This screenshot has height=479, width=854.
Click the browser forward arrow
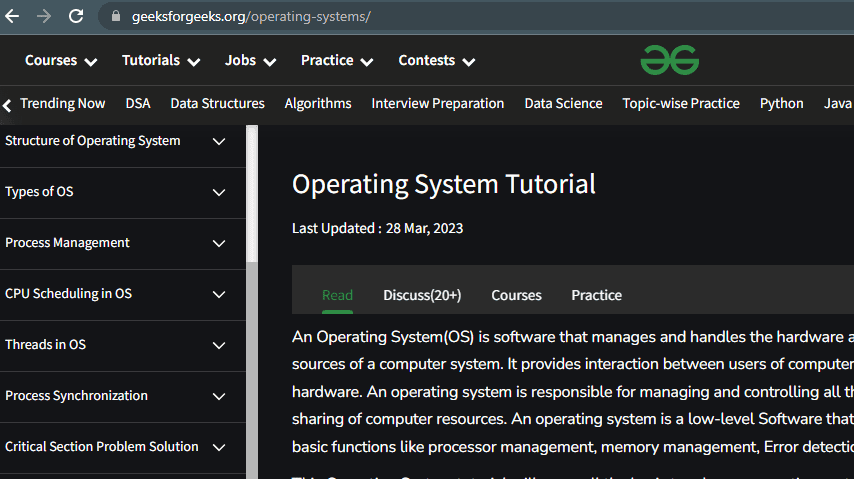tap(44, 16)
